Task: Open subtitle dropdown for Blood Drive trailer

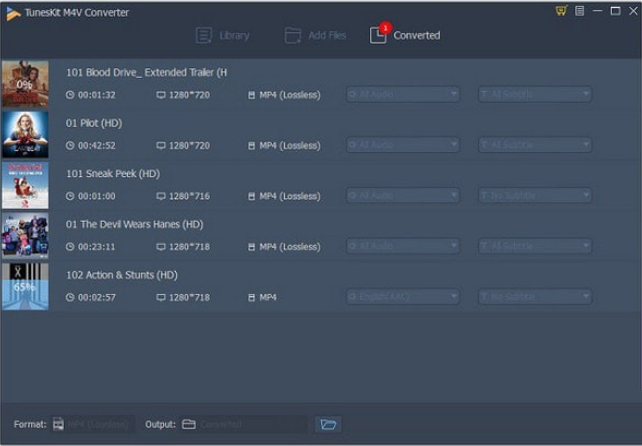Action: tap(535, 95)
